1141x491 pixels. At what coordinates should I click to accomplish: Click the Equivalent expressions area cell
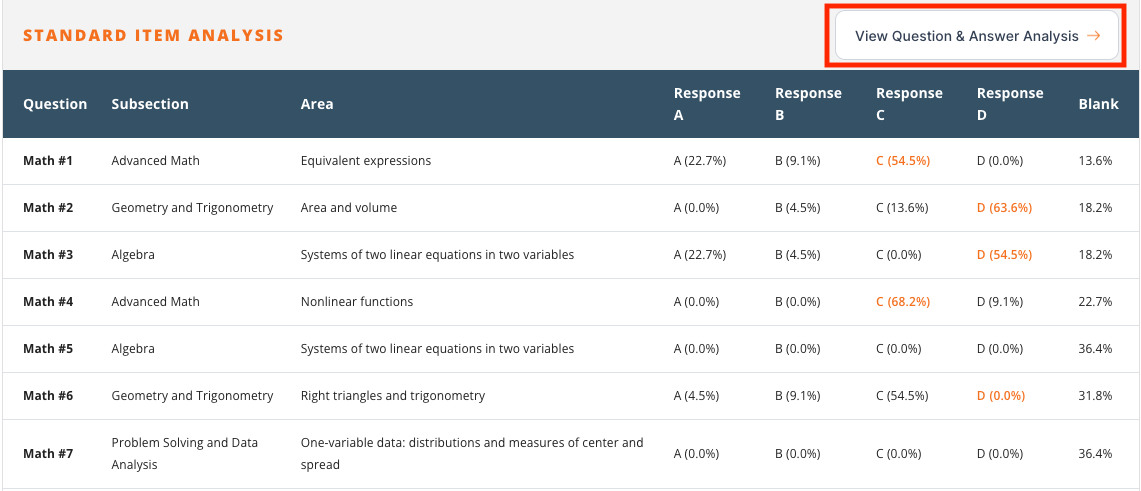[x=366, y=161]
